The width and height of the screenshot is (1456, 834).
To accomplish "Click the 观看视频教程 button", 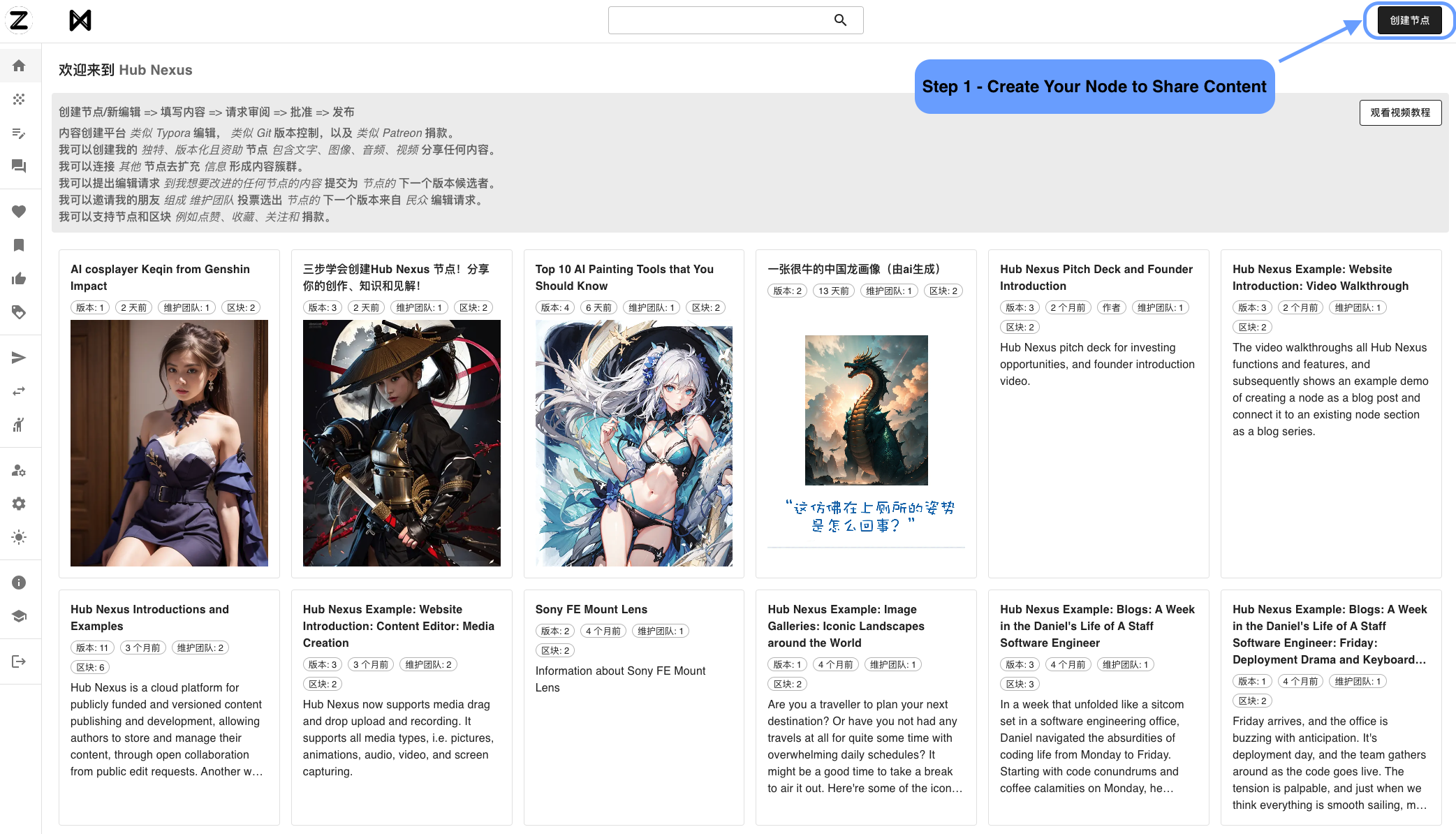I will coord(1400,112).
